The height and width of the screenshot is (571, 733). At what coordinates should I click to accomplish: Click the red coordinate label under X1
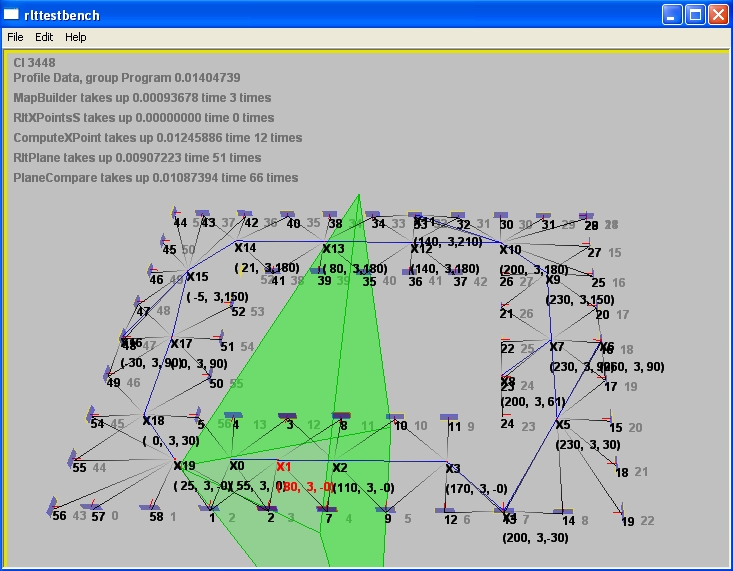coord(305,487)
